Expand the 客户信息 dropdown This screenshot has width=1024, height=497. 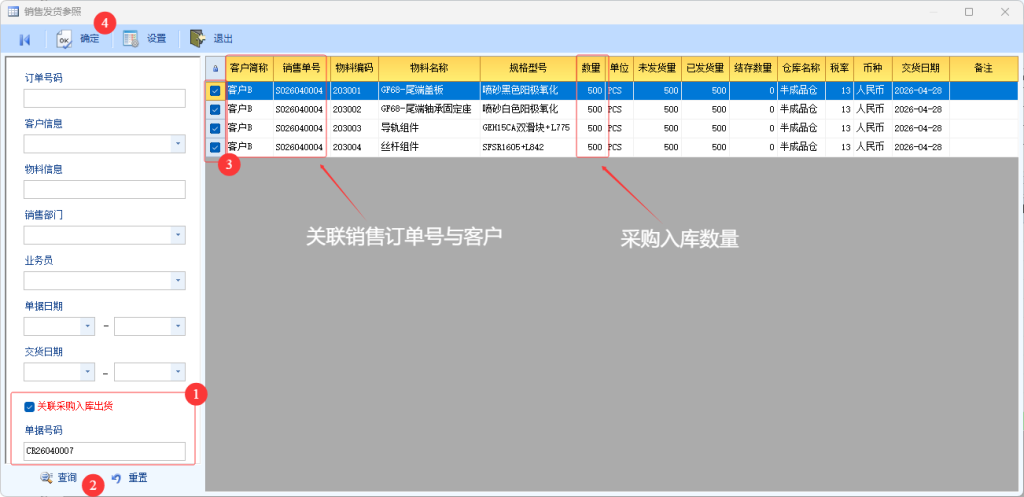[x=178, y=144]
